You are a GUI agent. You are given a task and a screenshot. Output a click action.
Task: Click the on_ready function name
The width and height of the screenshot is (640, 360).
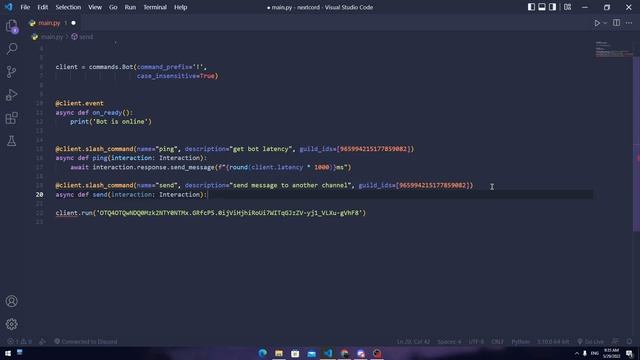point(107,113)
